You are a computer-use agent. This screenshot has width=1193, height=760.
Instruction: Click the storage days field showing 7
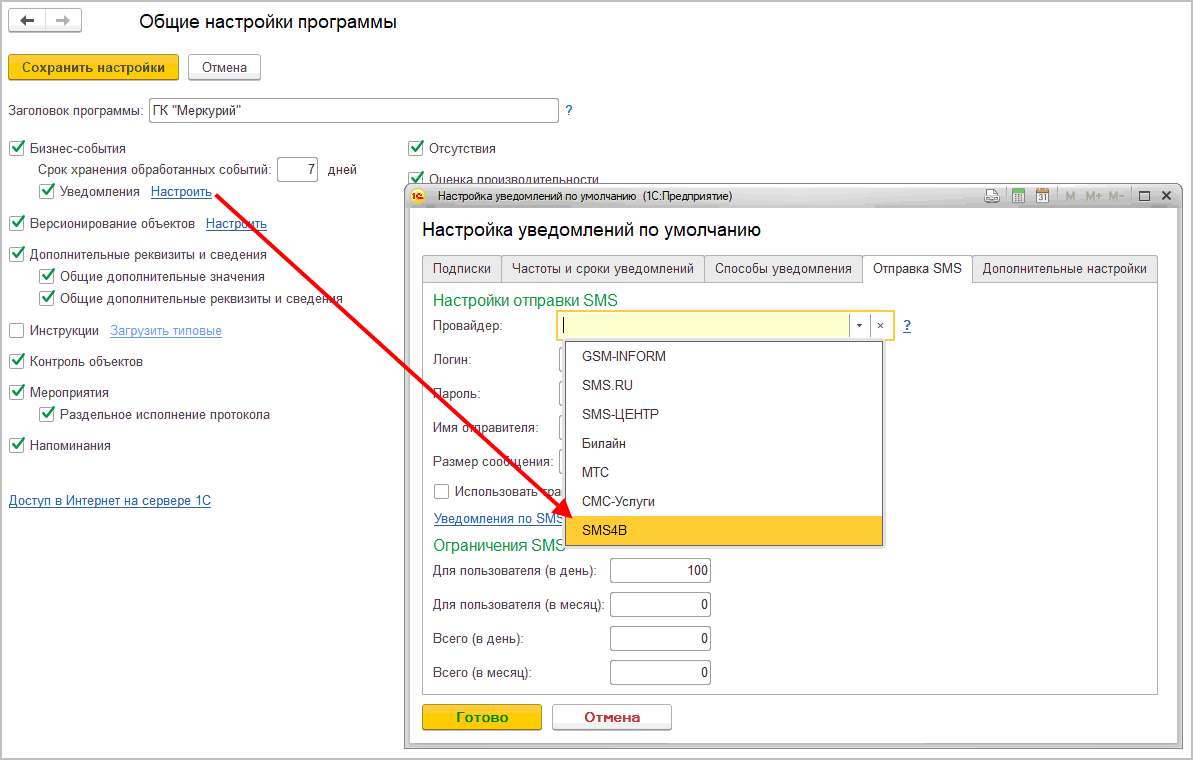(297, 170)
